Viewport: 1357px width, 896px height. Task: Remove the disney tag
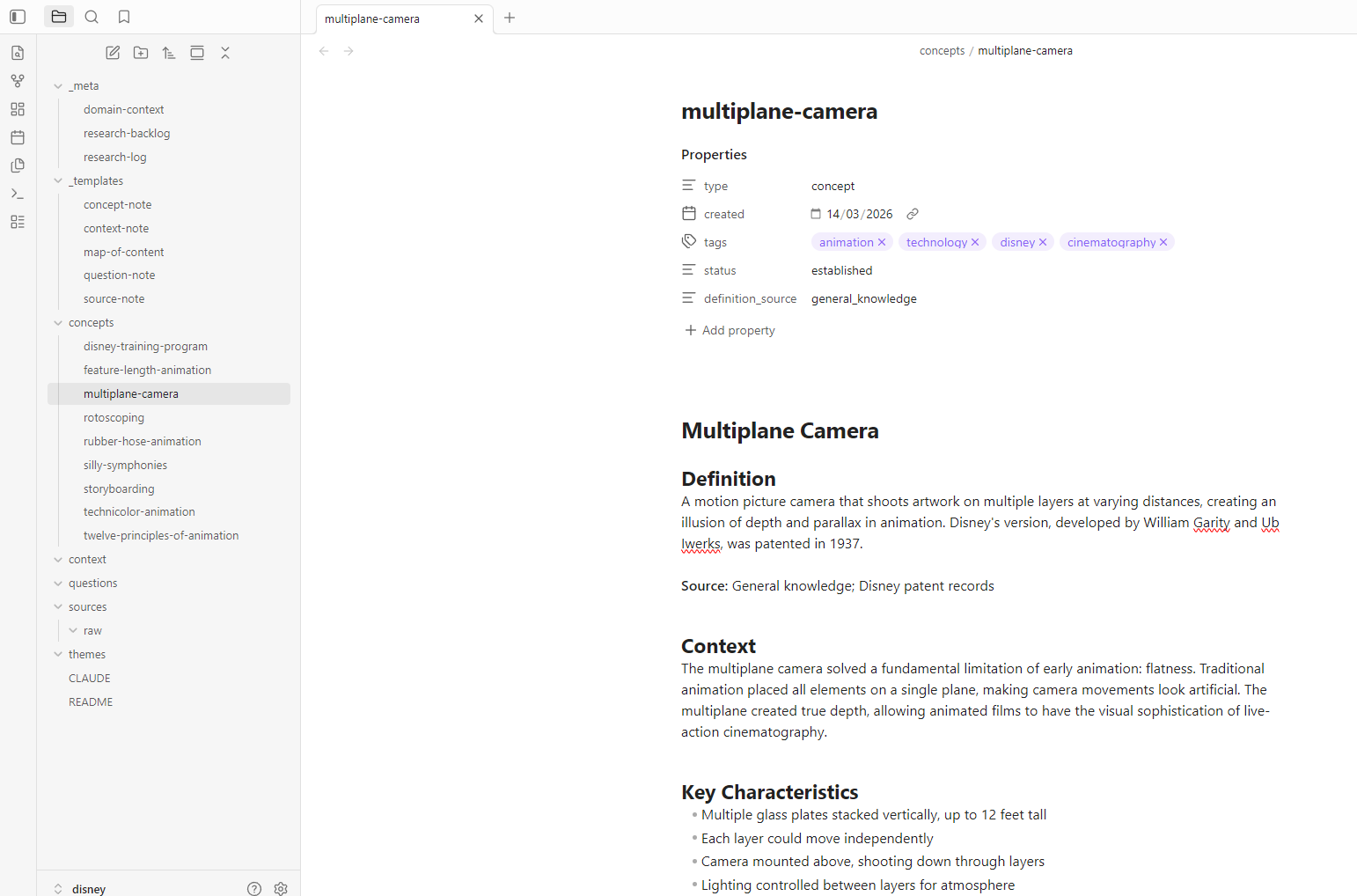pos(1043,241)
